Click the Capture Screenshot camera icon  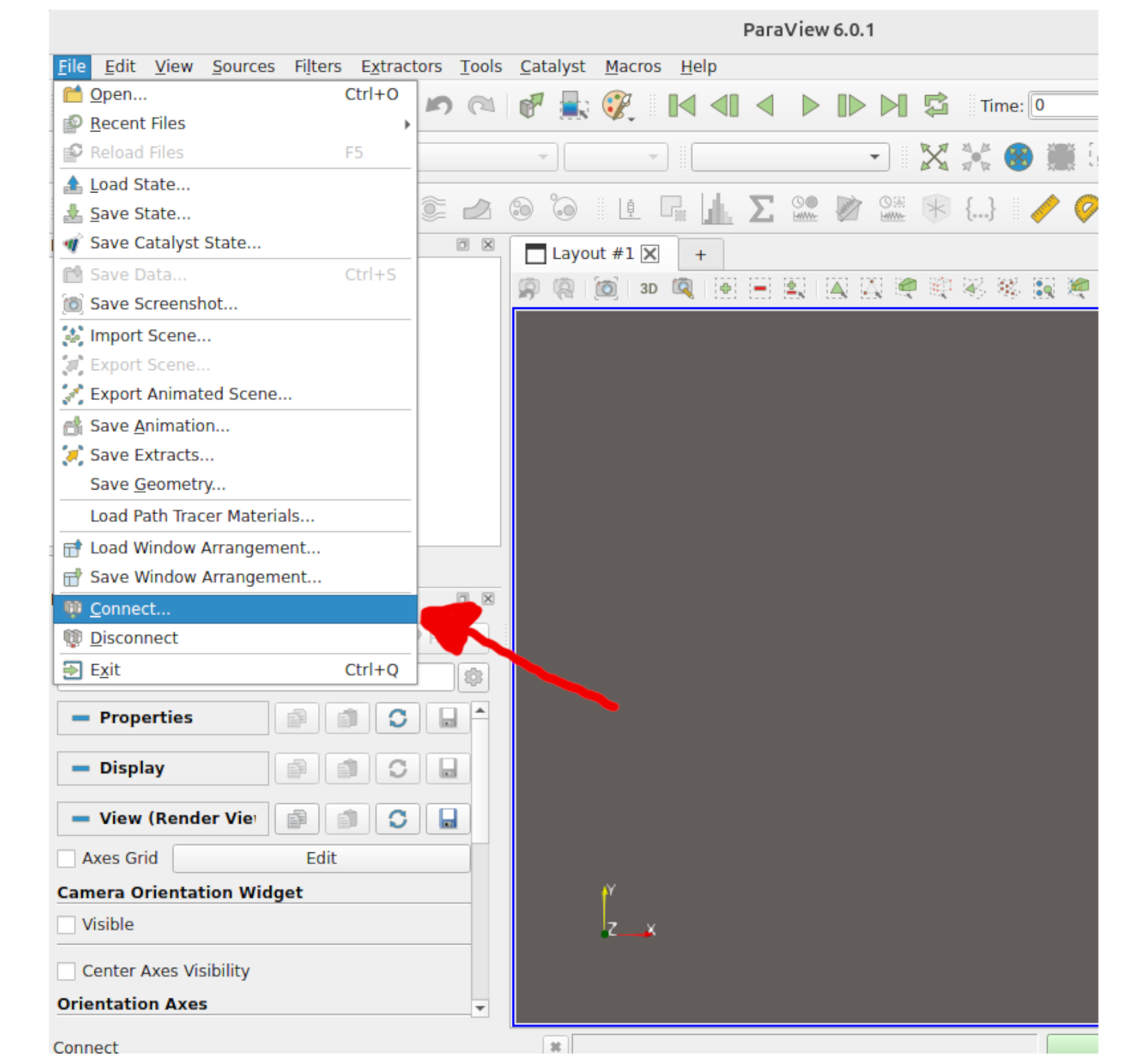coord(606,289)
